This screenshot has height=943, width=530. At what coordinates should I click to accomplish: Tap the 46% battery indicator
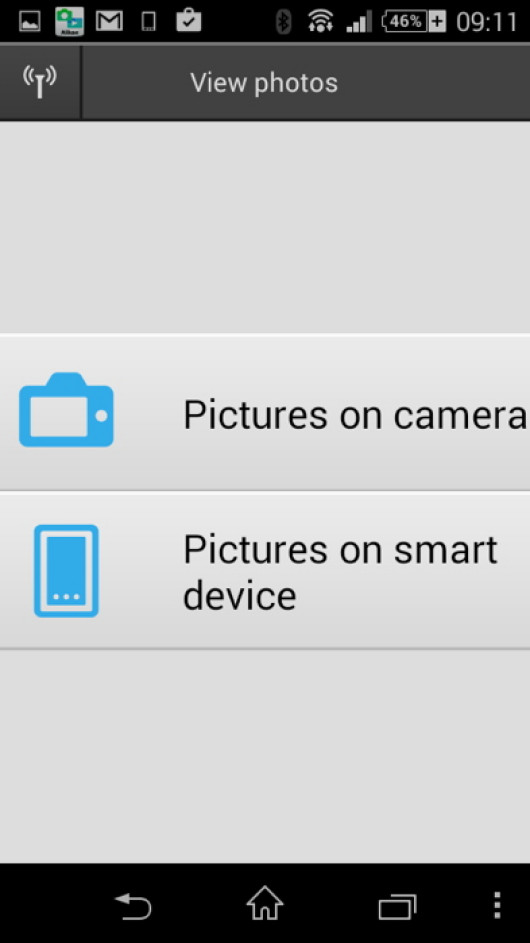[414, 22]
